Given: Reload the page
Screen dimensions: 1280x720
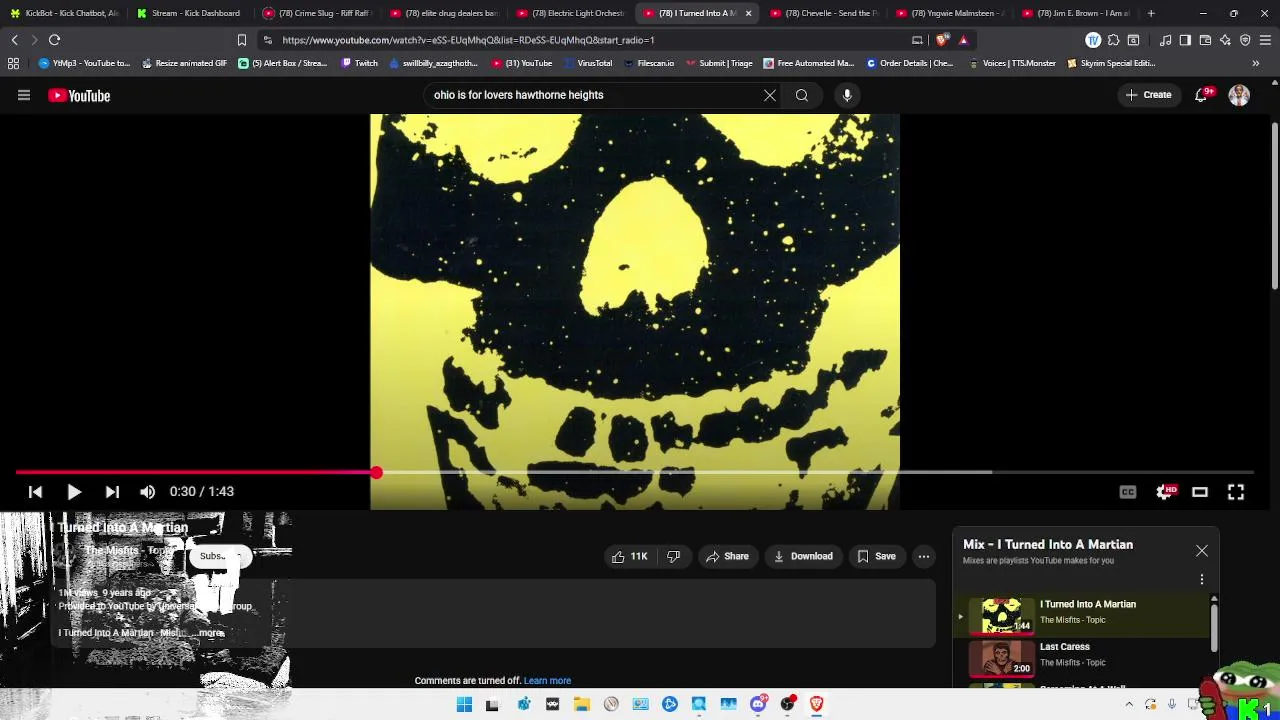Looking at the screenshot, I should [54, 40].
